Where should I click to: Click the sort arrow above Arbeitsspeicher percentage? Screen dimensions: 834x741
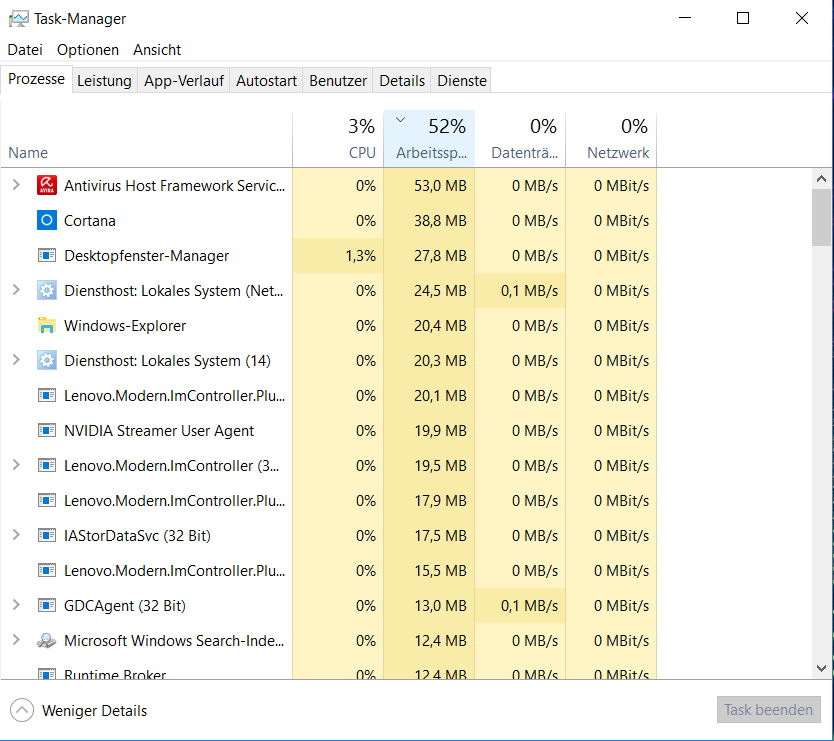pyautogui.click(x=401, y=120)
